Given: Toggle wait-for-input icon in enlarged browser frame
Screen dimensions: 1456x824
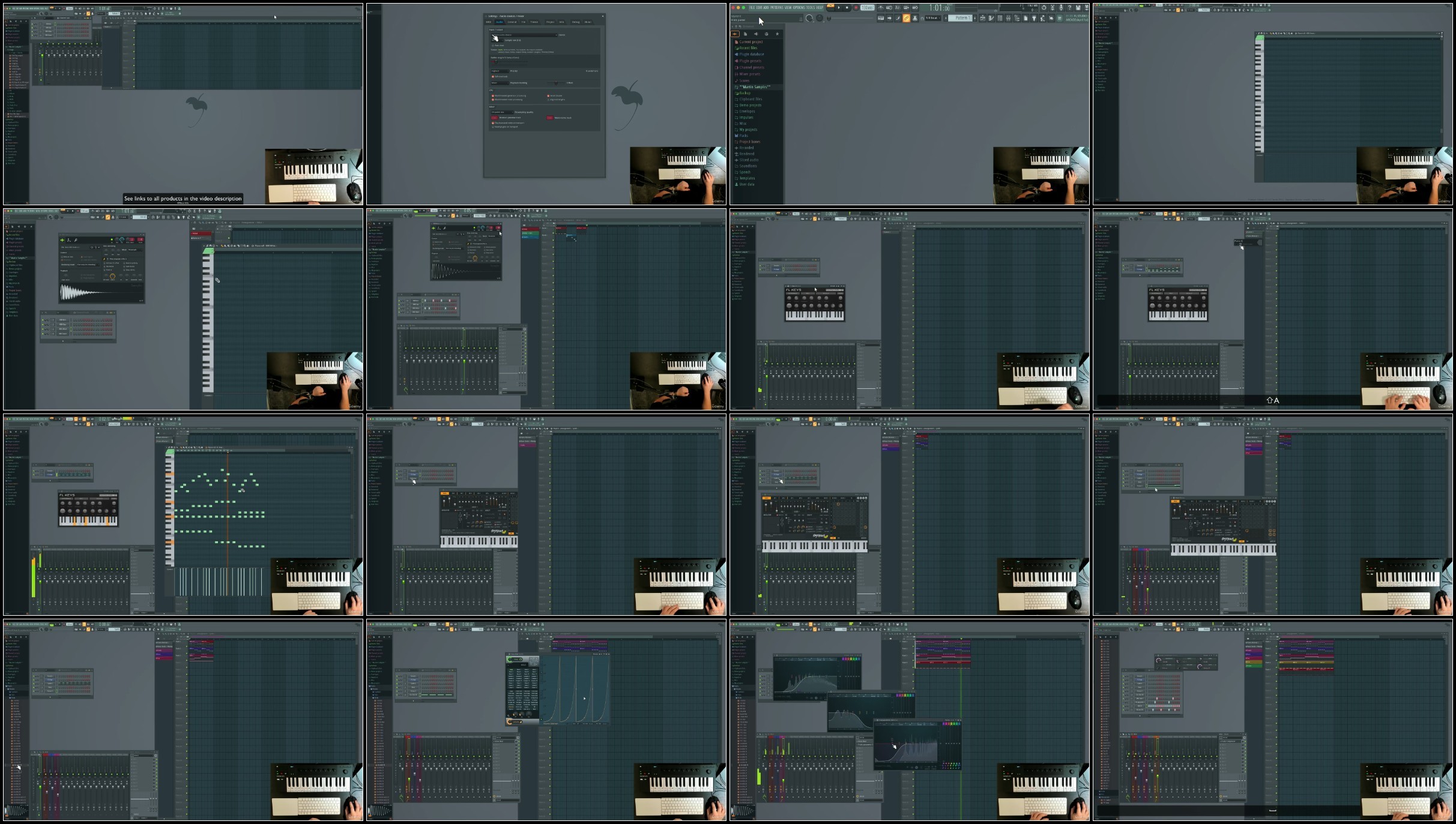Looking at the screenshot, I should [x=889, y=8].
